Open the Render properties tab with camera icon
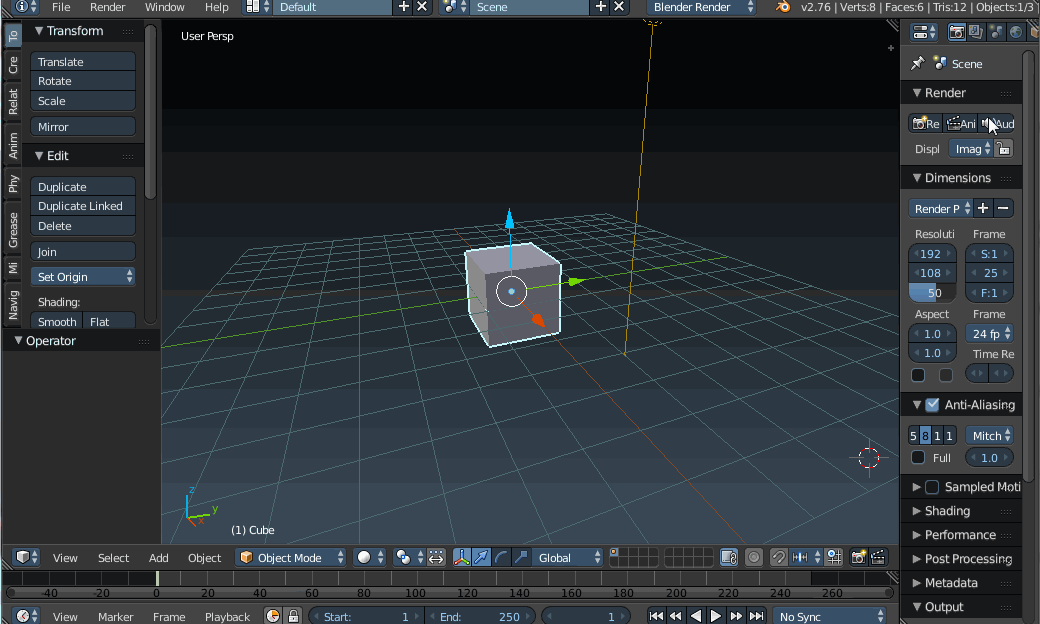The image size is (1040, 624). [958, 32]
